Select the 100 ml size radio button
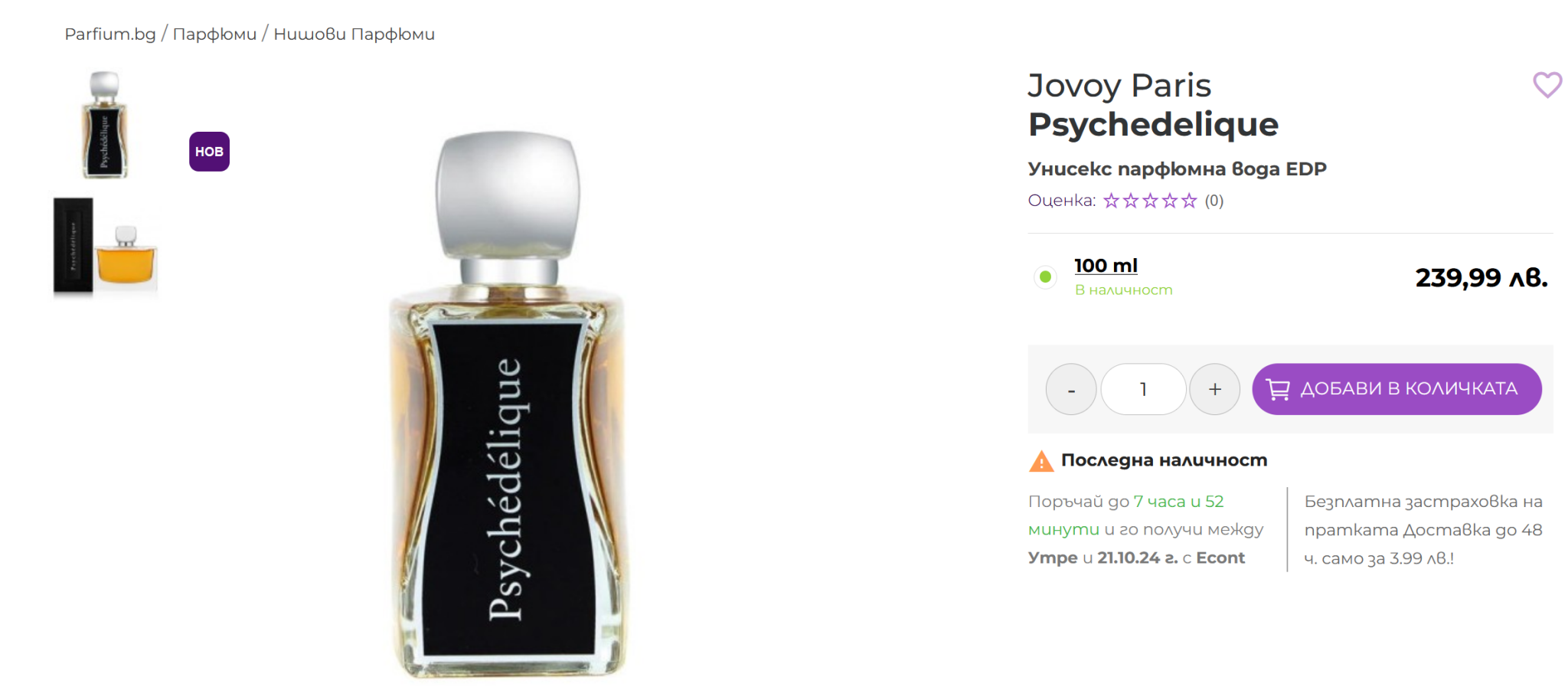Image resolution: width=1568 pixels, height=697 pixels. click(1045, 277)
